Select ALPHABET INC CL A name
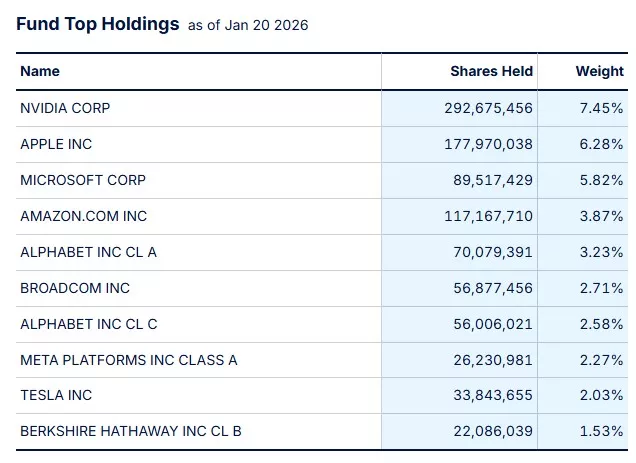Screen dimensions: 636x463 tap(88, 252)
